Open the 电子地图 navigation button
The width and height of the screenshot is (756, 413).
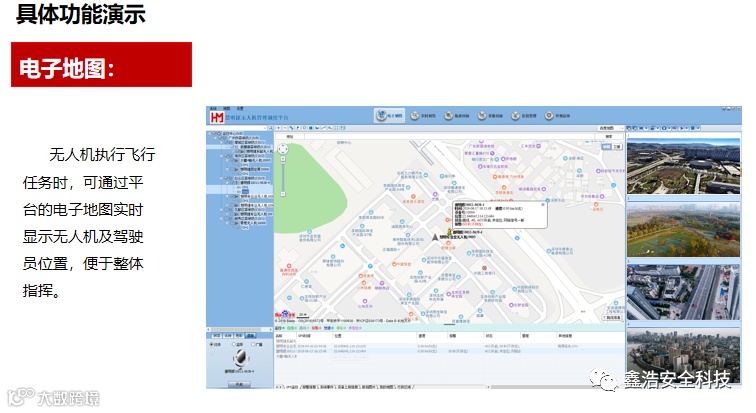390,116
